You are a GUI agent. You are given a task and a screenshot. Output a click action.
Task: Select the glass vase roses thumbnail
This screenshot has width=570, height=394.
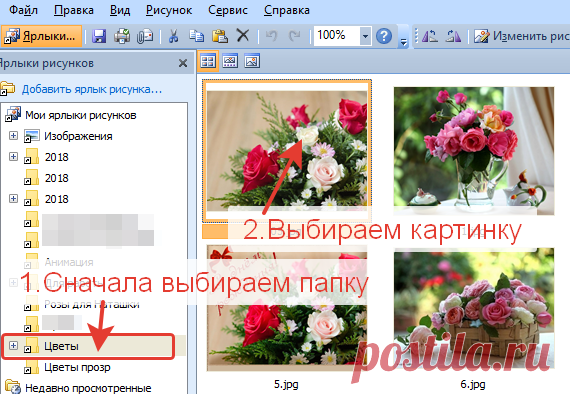tap(474, 151)
